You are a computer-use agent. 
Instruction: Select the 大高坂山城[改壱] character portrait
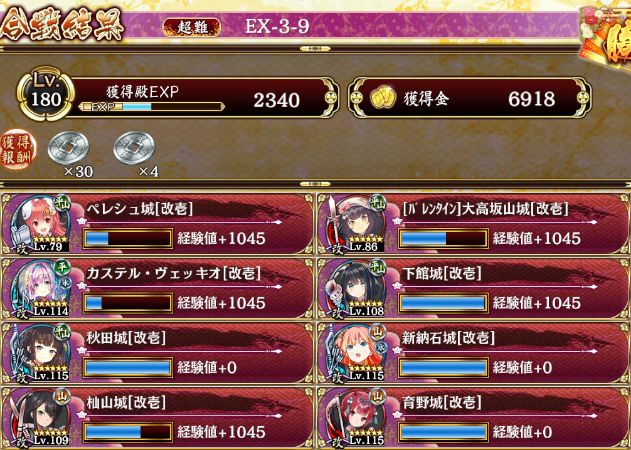click(x=356, y=224)
